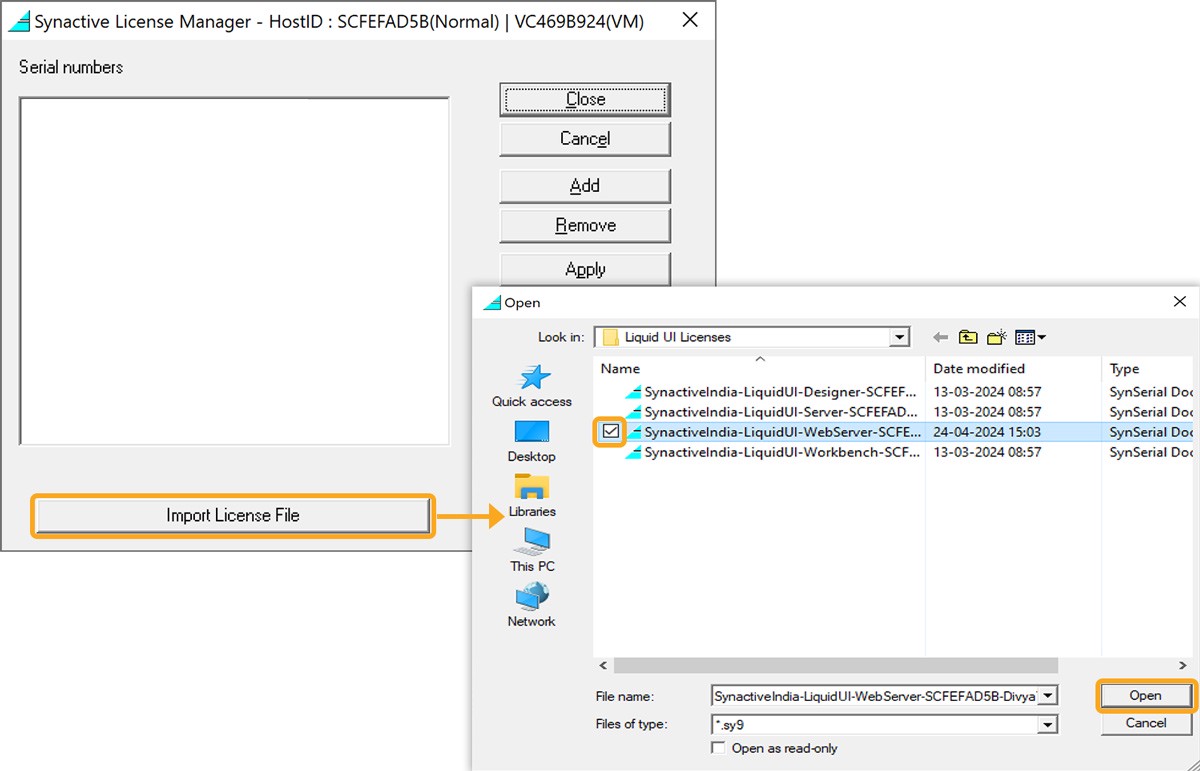Click date 24-04-2024 15:03 cell

[x=987, y=432]
